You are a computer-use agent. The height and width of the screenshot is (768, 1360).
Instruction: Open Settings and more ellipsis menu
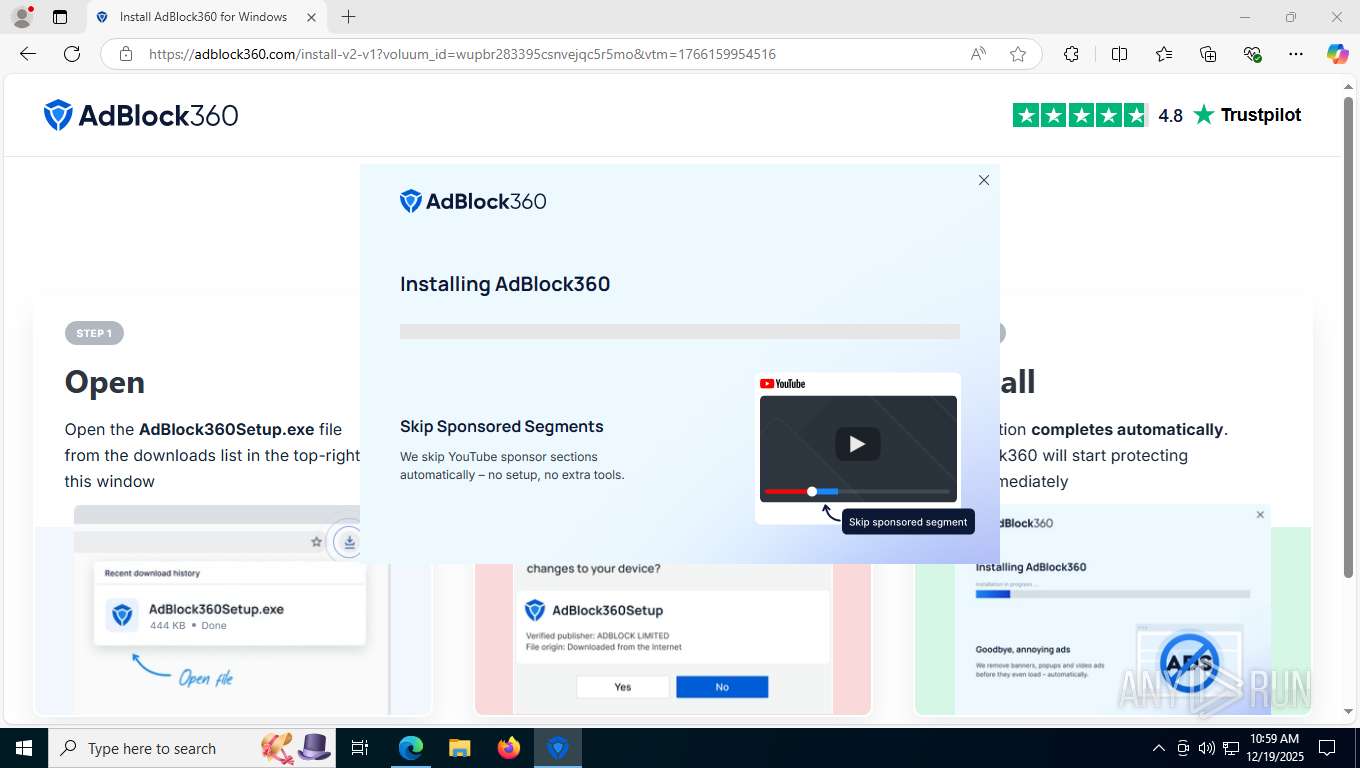(x=1296, y=54)
